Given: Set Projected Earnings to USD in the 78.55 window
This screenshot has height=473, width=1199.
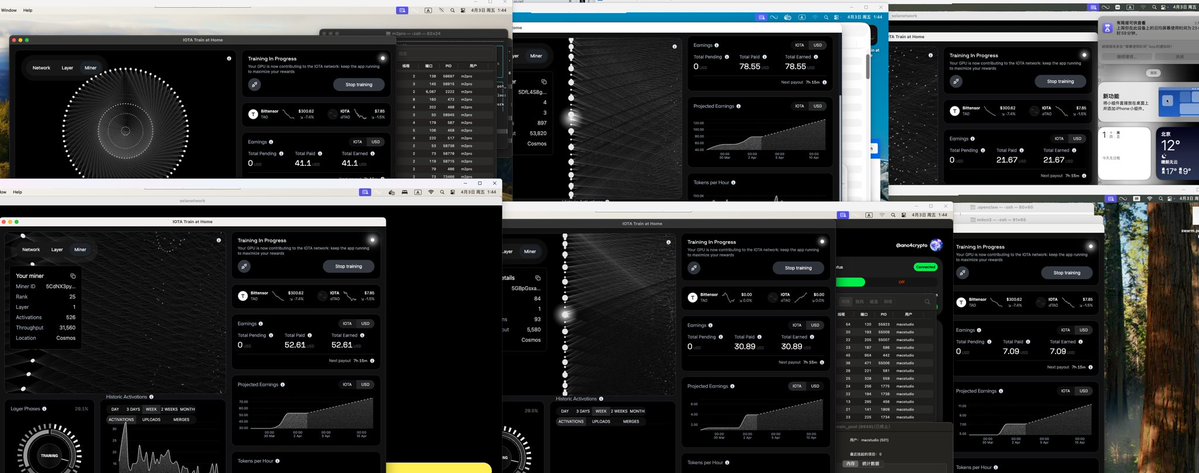Looking at the screenshot, I should (x=817, y=106).
